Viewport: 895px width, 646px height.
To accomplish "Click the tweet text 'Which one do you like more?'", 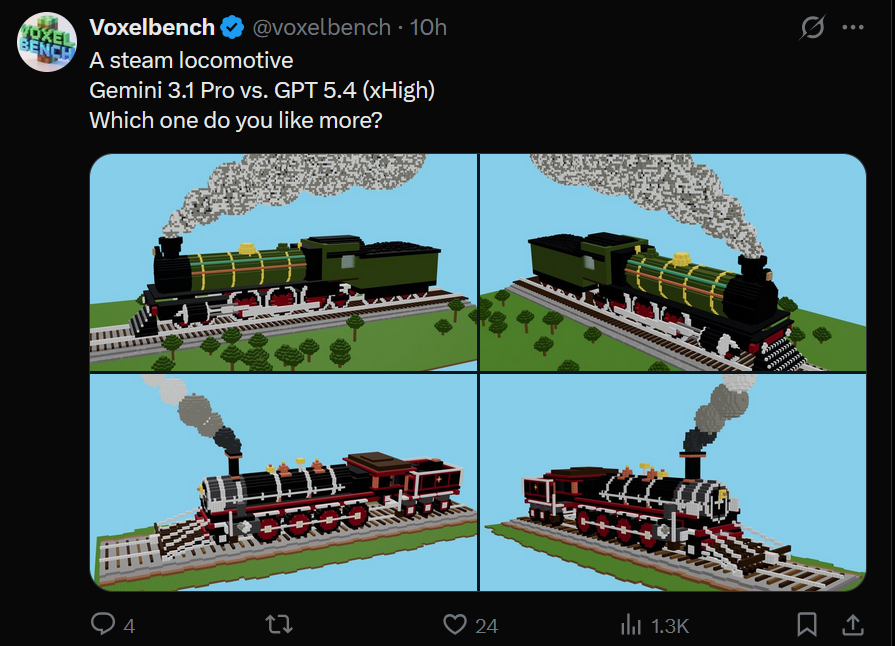I will (236, 120).
